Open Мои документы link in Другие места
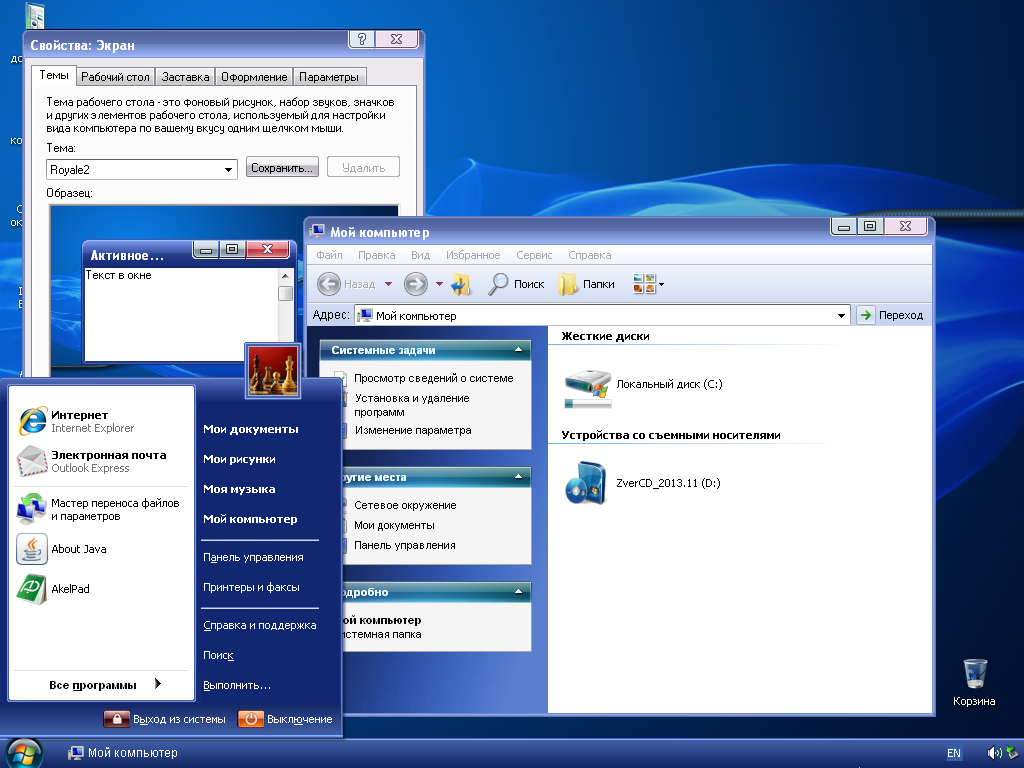Viewport: 1024px width, 768px height. (x=394, y=525)
